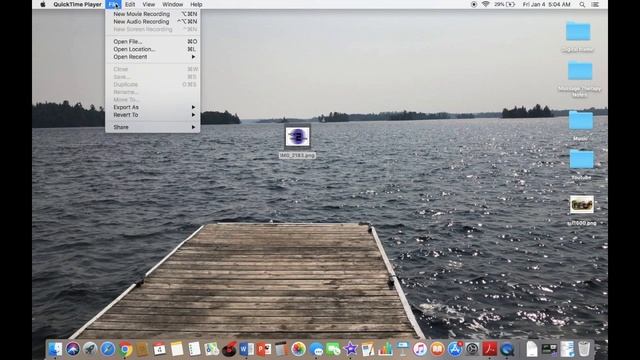
Task: Click the screen recording indicator in menu bar
Action: coord(473,4)
